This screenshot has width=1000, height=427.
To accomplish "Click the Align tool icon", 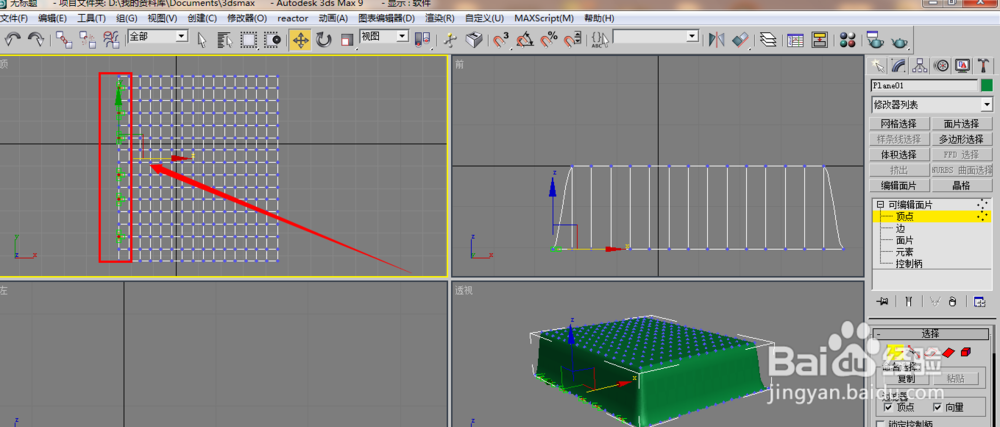I will point(740,40).
